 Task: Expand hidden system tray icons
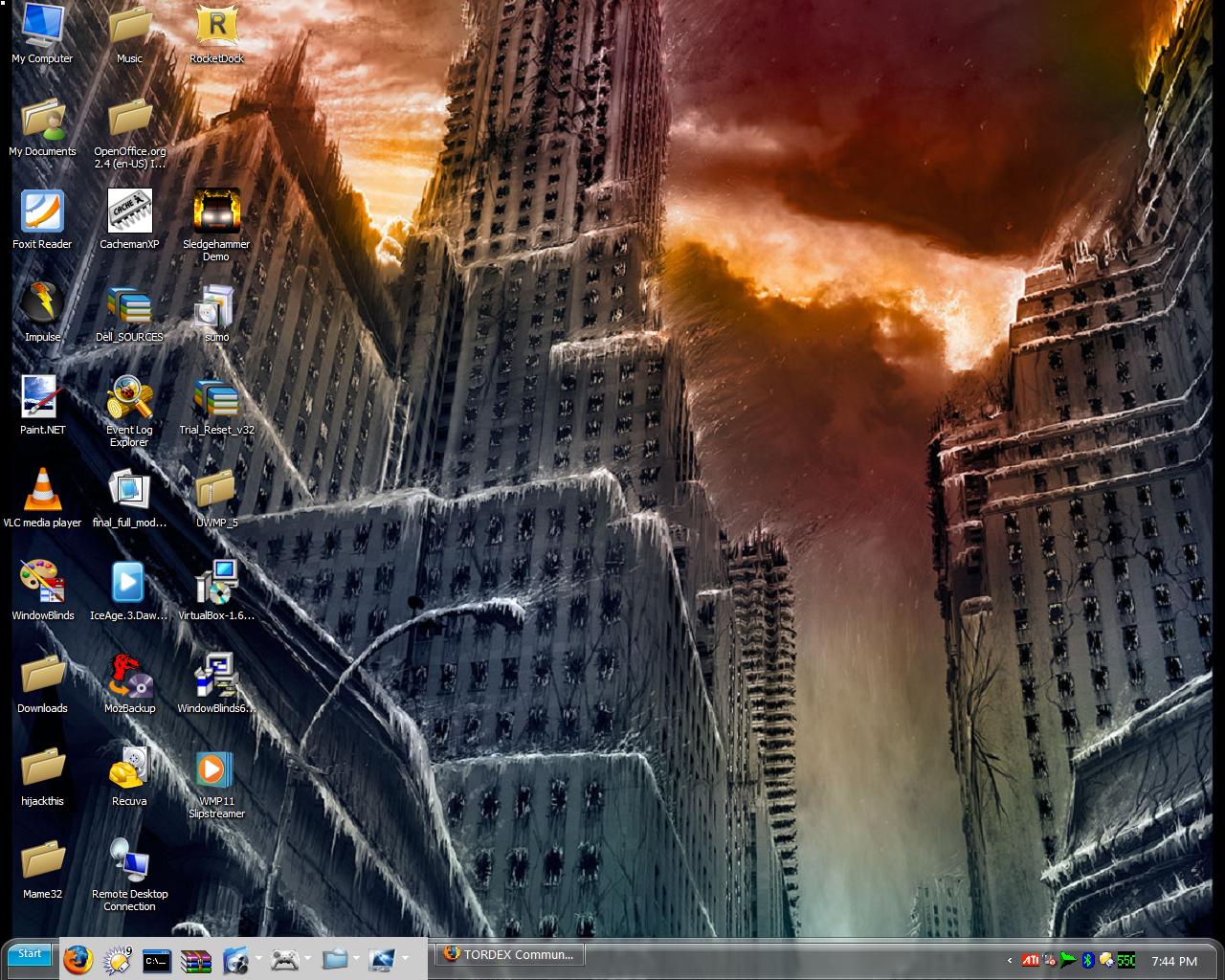pos(1010,960)
